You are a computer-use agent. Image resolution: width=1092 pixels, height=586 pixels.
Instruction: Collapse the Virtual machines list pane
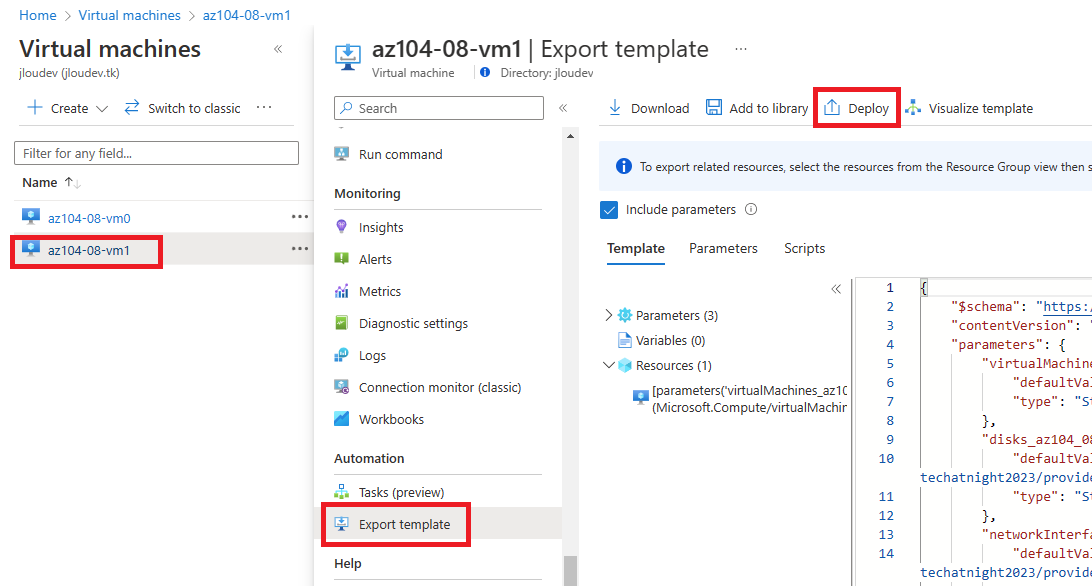tap(278, 49)
